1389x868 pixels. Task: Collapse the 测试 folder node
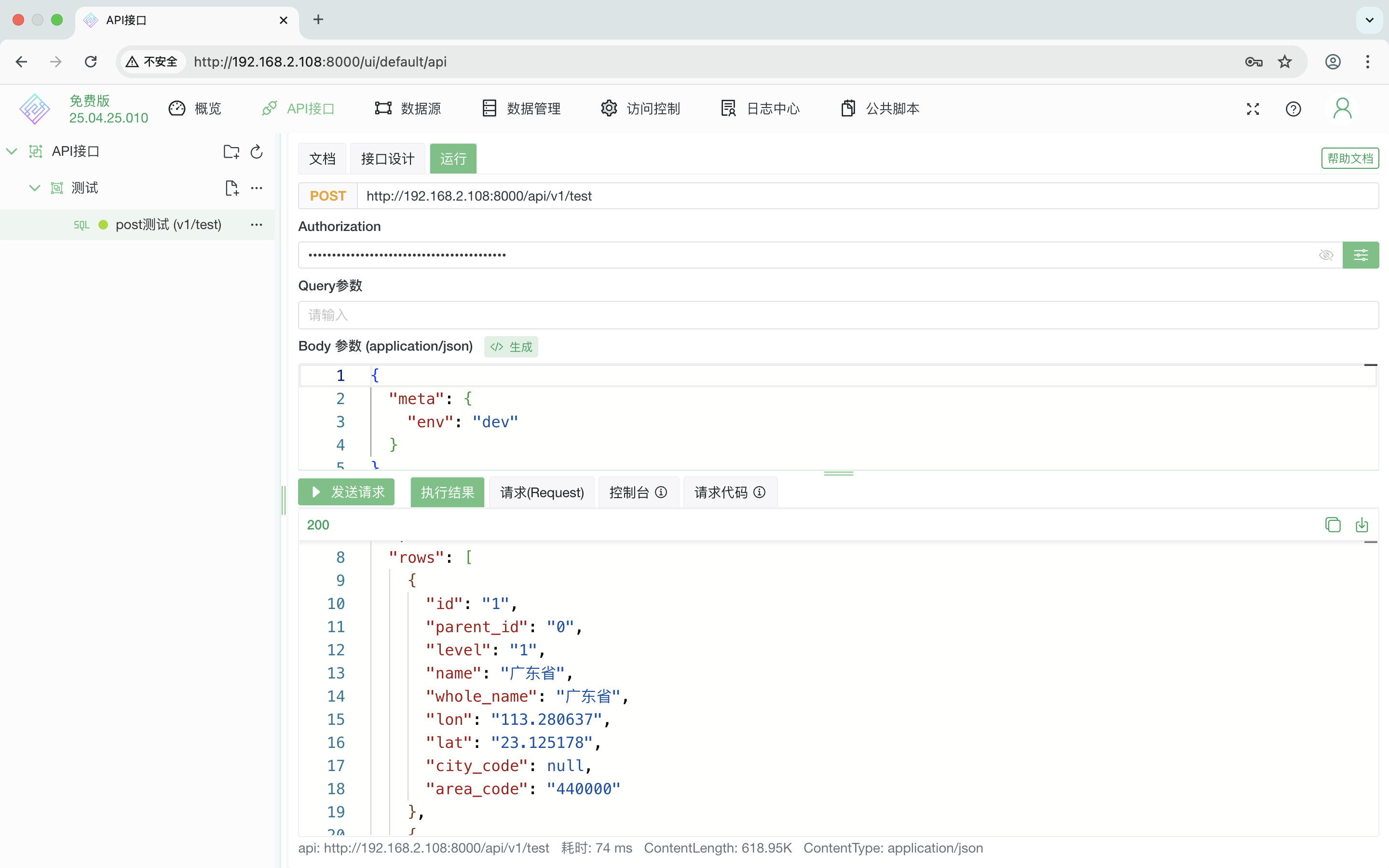pyautogui.click(x=34, y=188)
